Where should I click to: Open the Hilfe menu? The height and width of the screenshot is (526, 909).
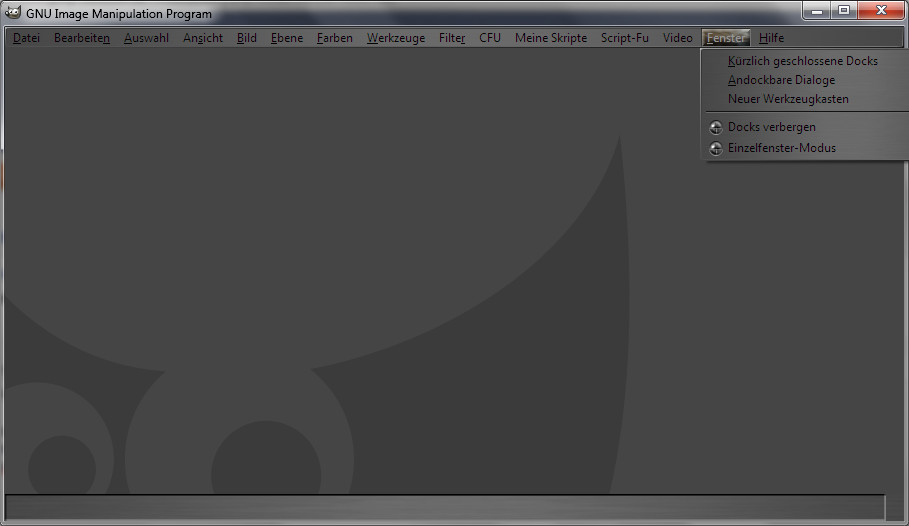[771, 38]
